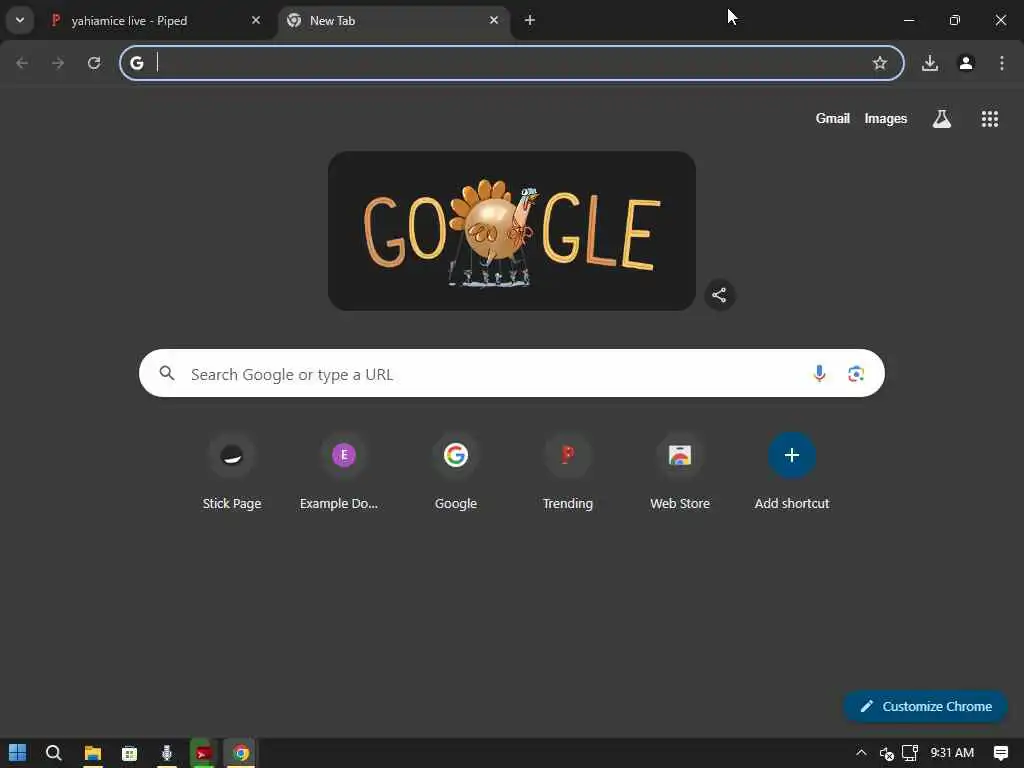Image resolution: width=1024 pixels, height=768 pixels.
Task: Go forward using the forward arrow
Action: pos(58,63)
